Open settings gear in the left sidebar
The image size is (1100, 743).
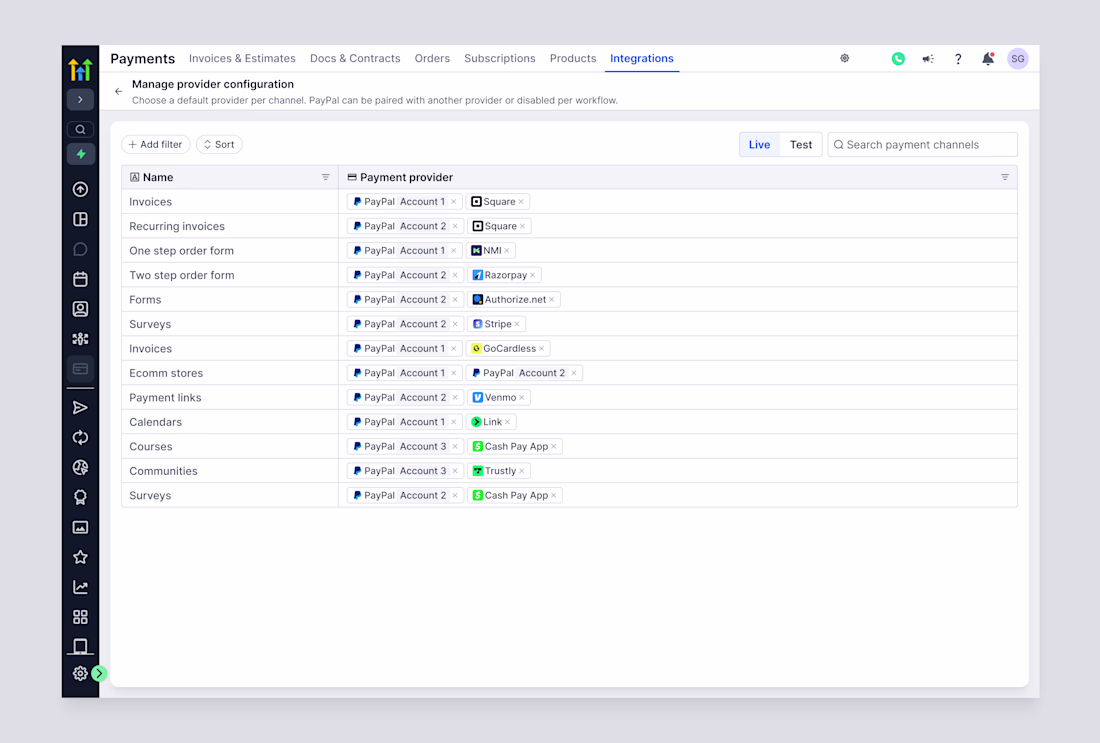pos(80,674)
